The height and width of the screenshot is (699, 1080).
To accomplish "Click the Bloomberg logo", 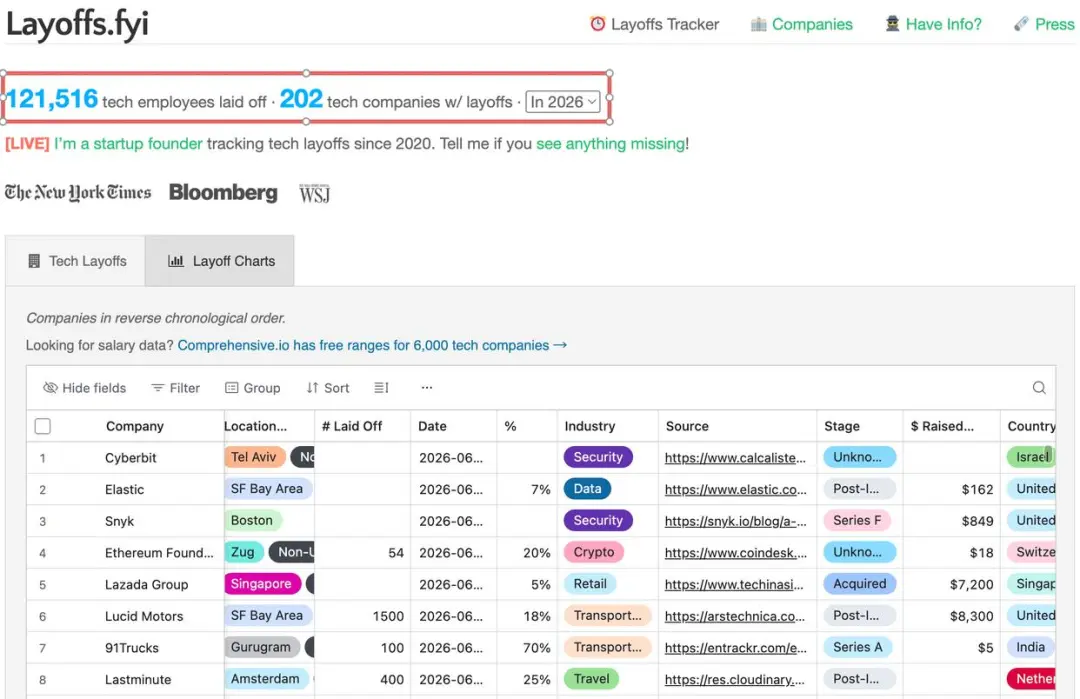I will coord(223,192).
